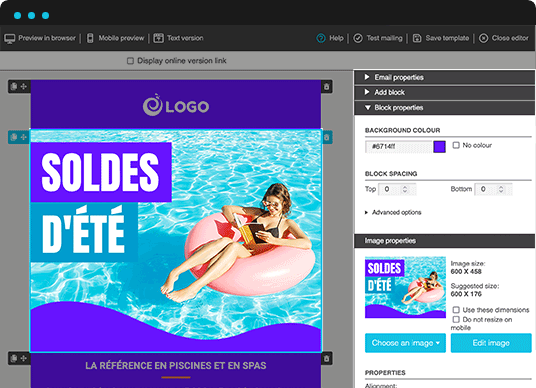The height and width of the screenshot is (388, 536).
Task: Click move handle of selected image block
Action: [x=24, y=137]
